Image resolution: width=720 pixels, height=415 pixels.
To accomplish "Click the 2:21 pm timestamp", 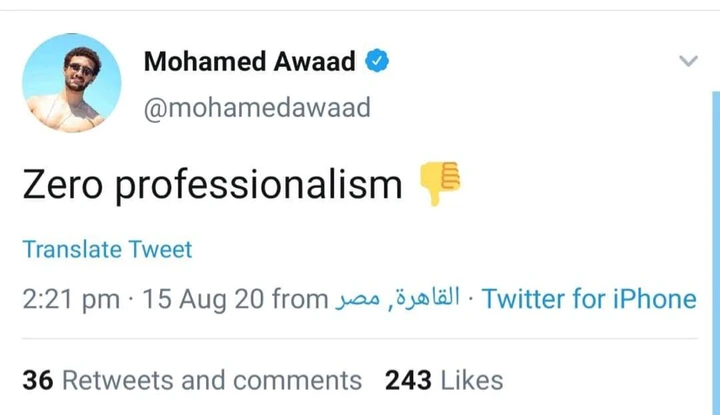I will point(71,299).
